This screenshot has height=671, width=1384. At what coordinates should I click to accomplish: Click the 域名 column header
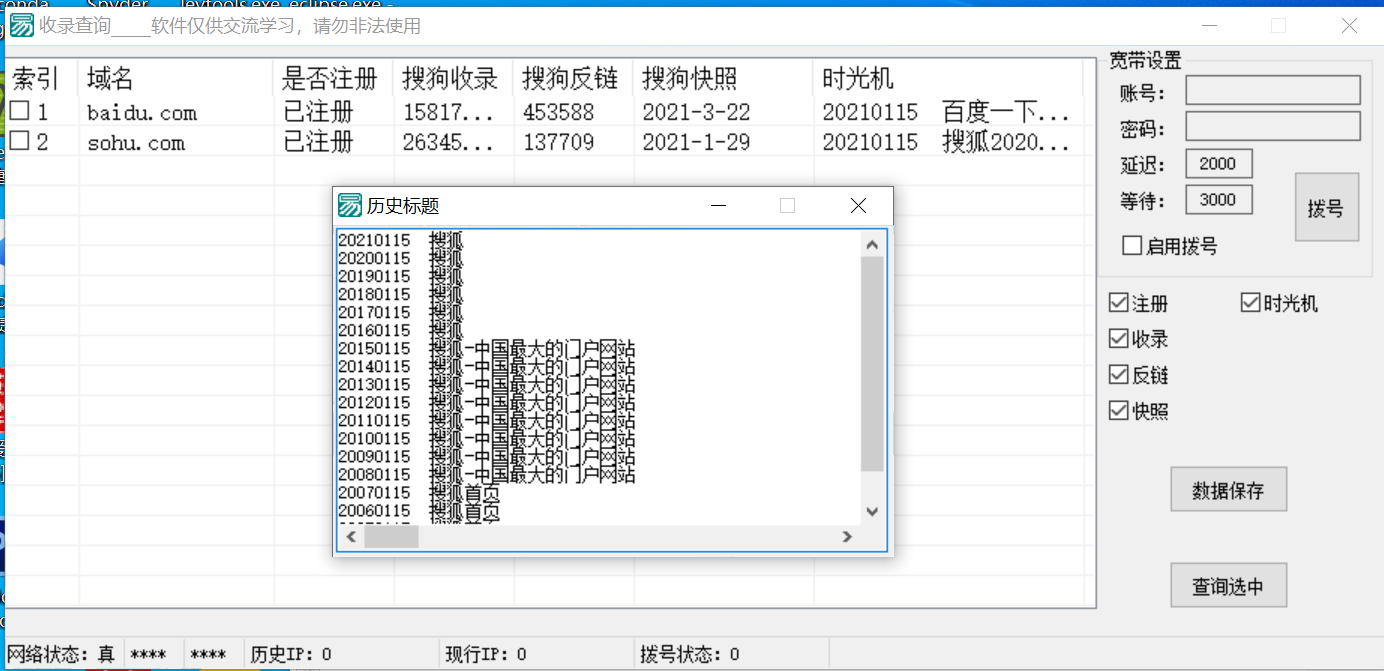pos(176,77)
